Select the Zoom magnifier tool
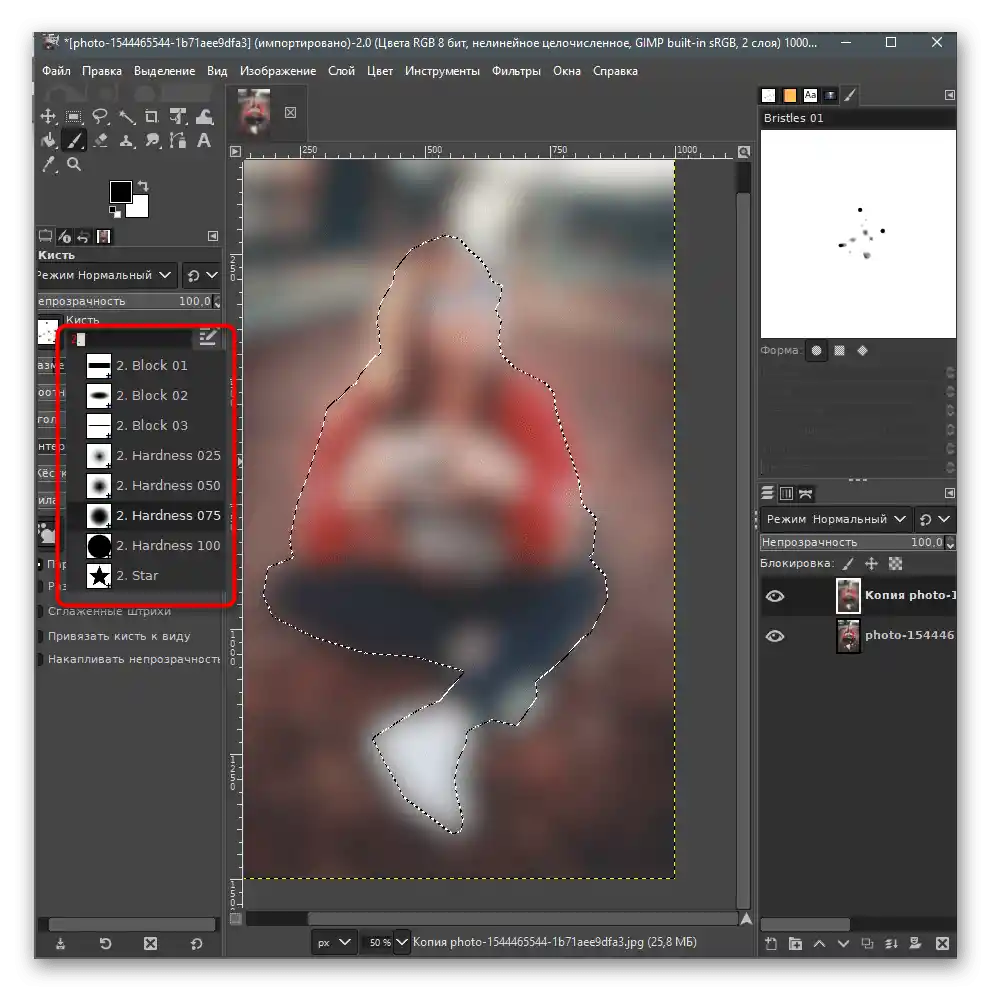Image resolution: width=989 pixels, height=991 pixels. [74, 164]
